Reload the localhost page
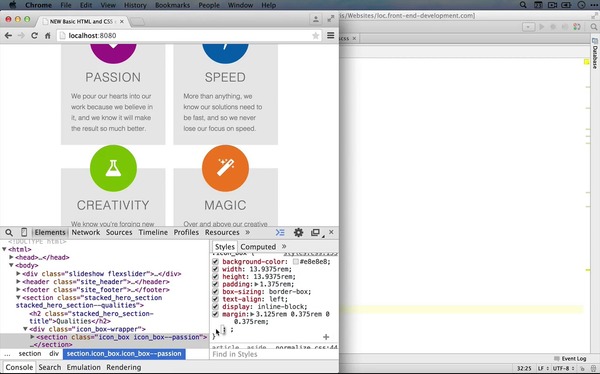Viewport: 600px width, 374px height. point(34,36)
